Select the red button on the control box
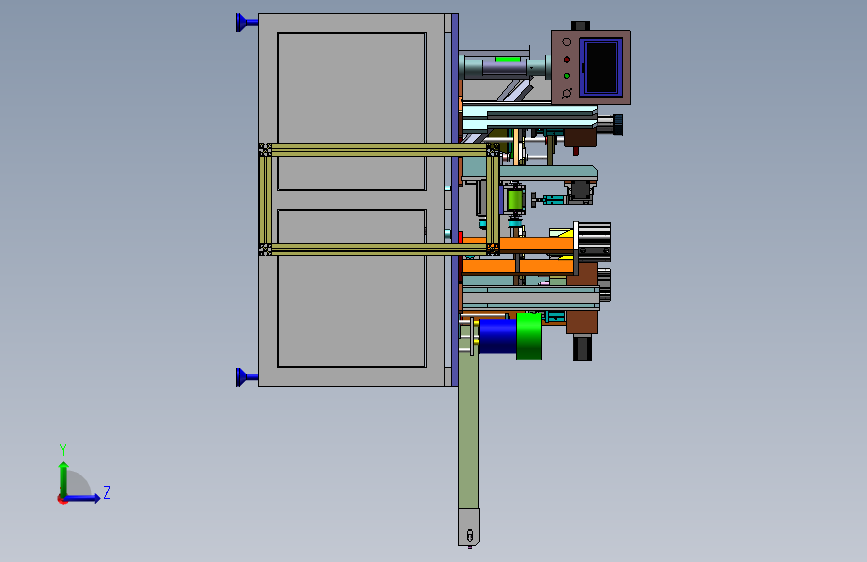The width and height of the screenshot is (867, 562). coord(567,59)
